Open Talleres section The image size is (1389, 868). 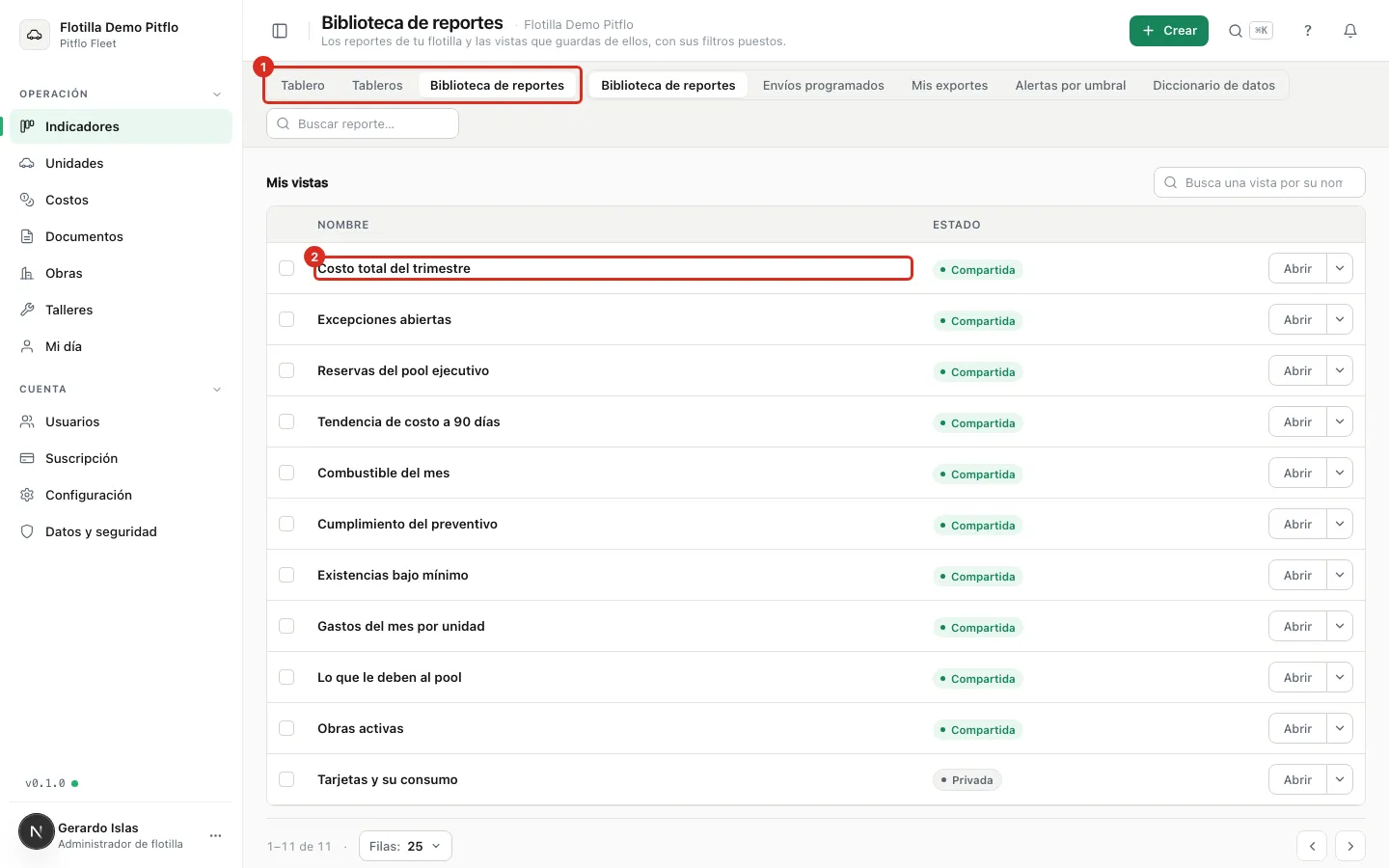(x=122, y=310)
